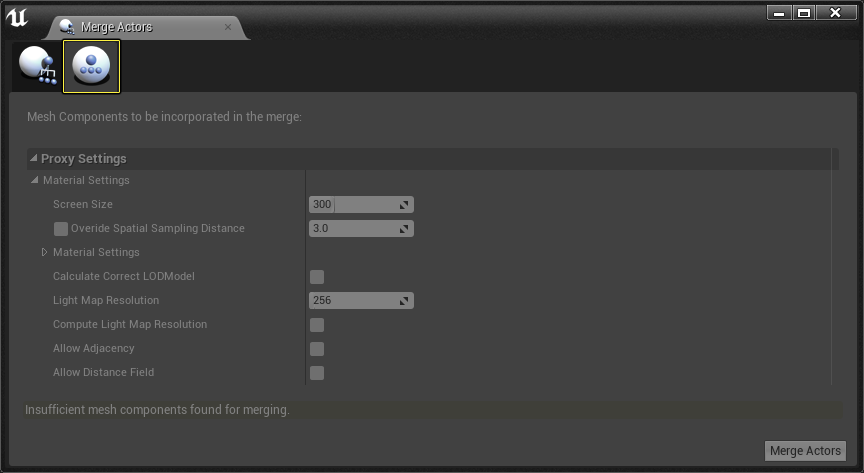
Task: Maximize the Merge Actors window
Action: click(804, 13)
